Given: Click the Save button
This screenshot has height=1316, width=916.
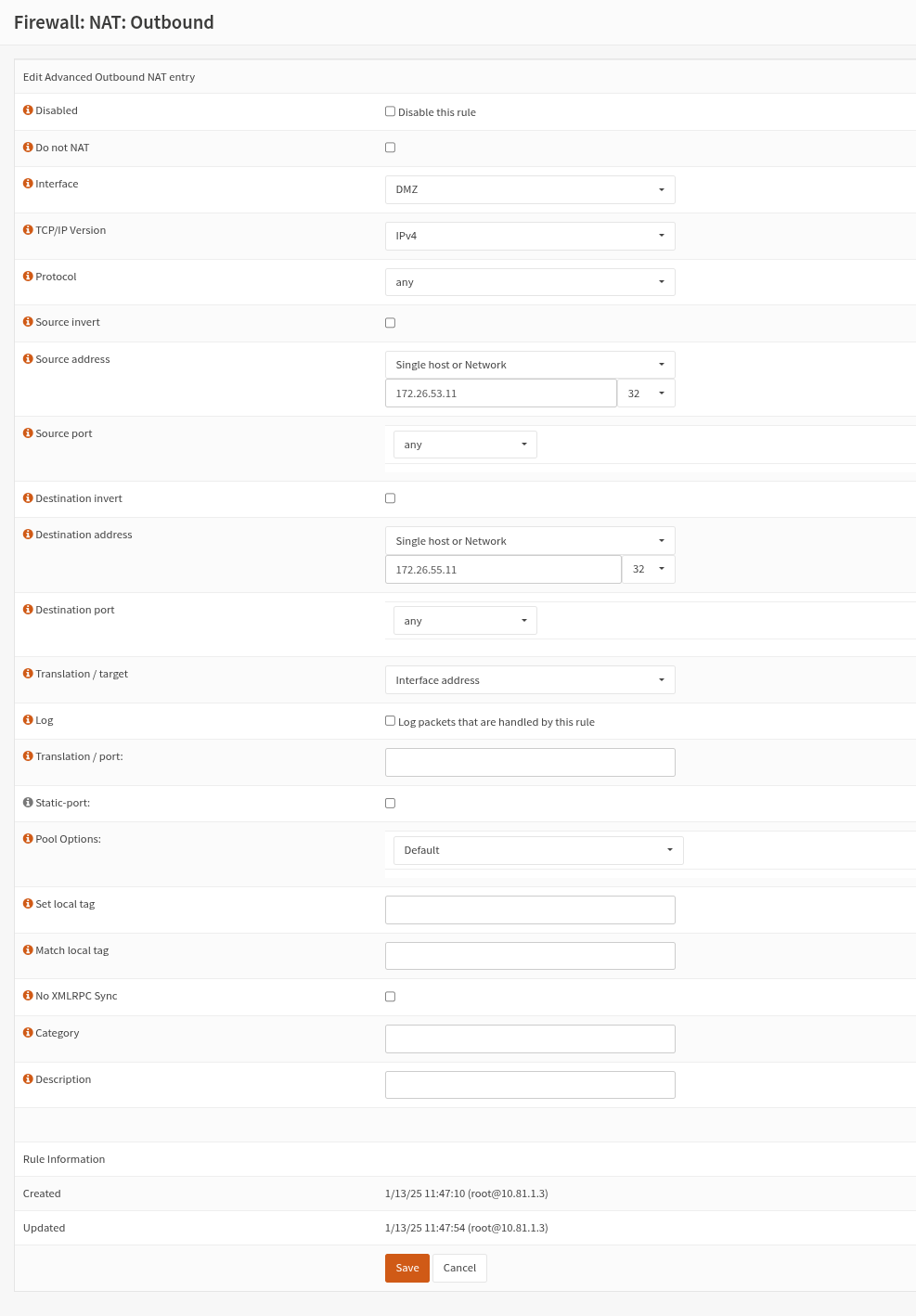Looking at the screenshot, I should point(406,1268).
